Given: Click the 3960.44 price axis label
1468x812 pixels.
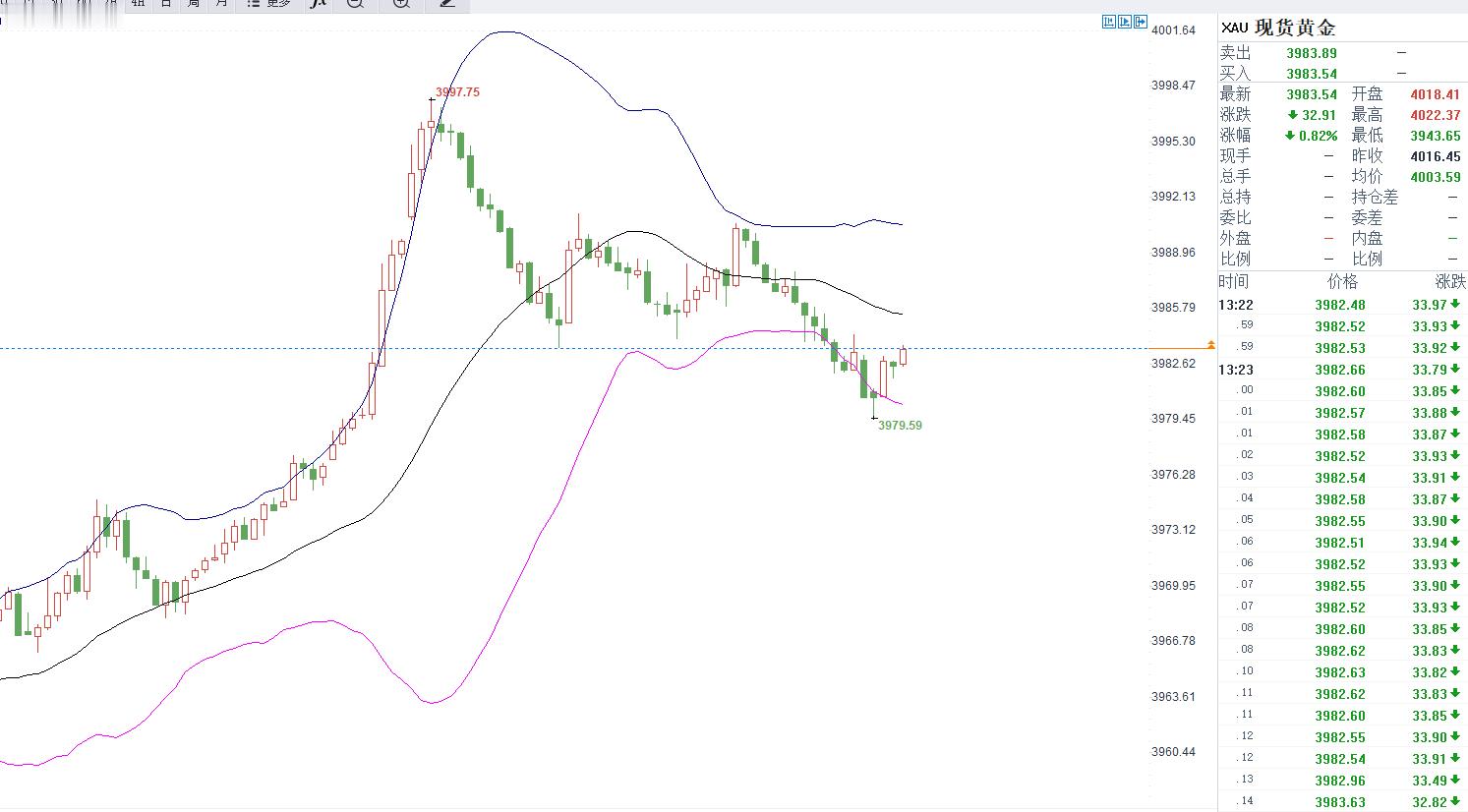Looking at the screenshot, I should point(1173,752).
